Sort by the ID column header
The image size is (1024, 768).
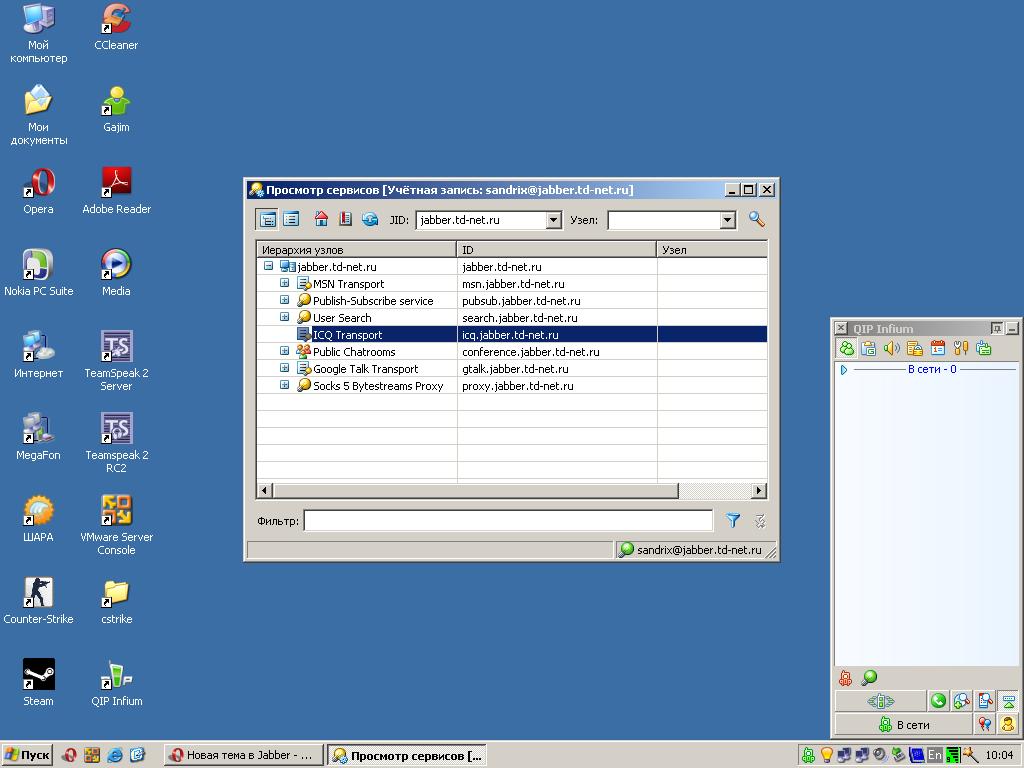click(556, 249)
